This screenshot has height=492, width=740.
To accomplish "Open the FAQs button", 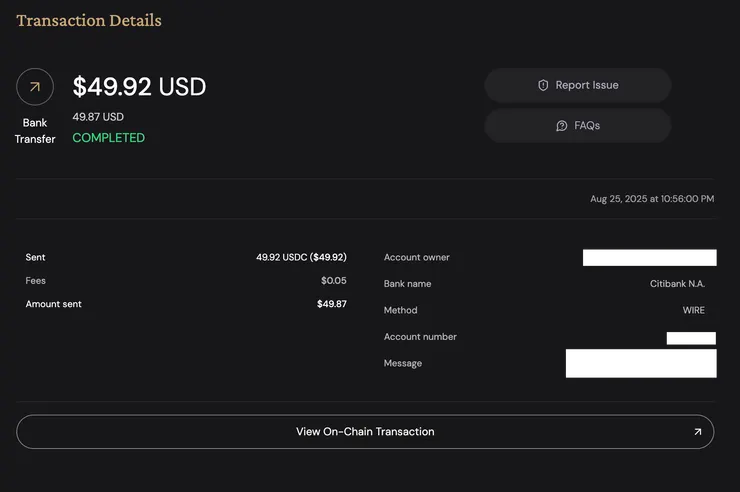I will [578, 126].
